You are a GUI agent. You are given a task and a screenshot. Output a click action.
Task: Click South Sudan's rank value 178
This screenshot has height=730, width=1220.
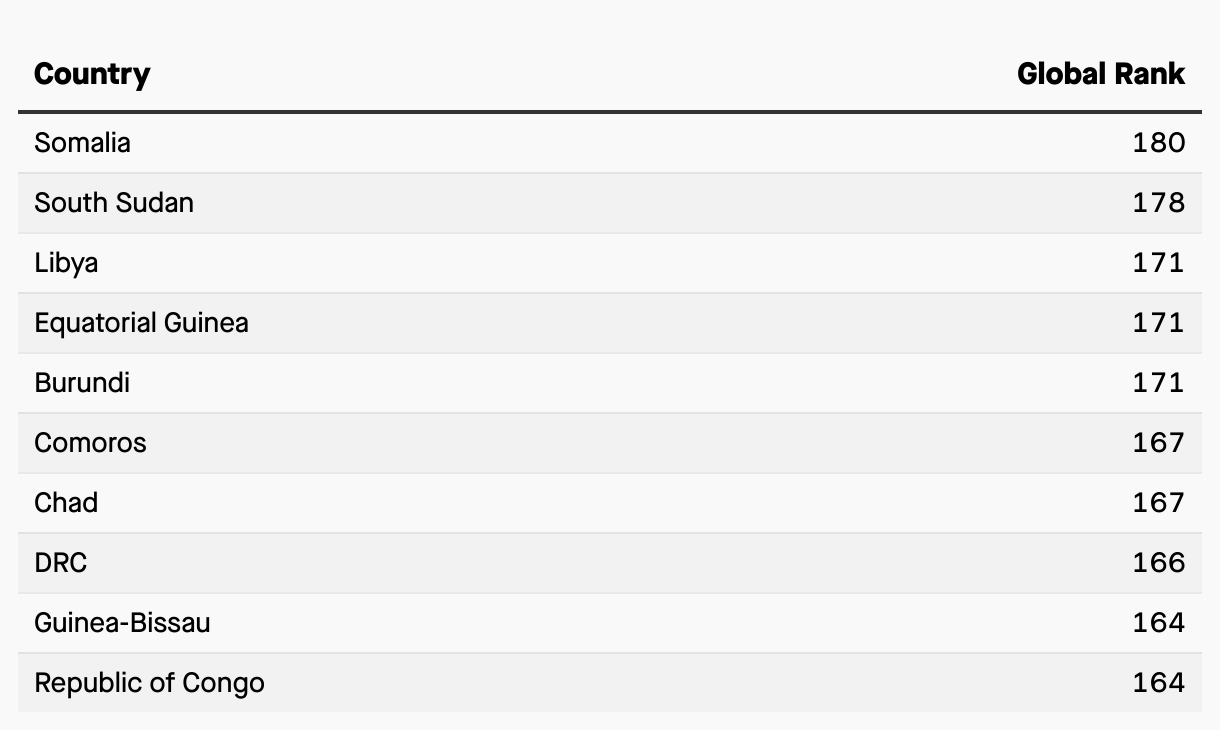click(1159, 203)
